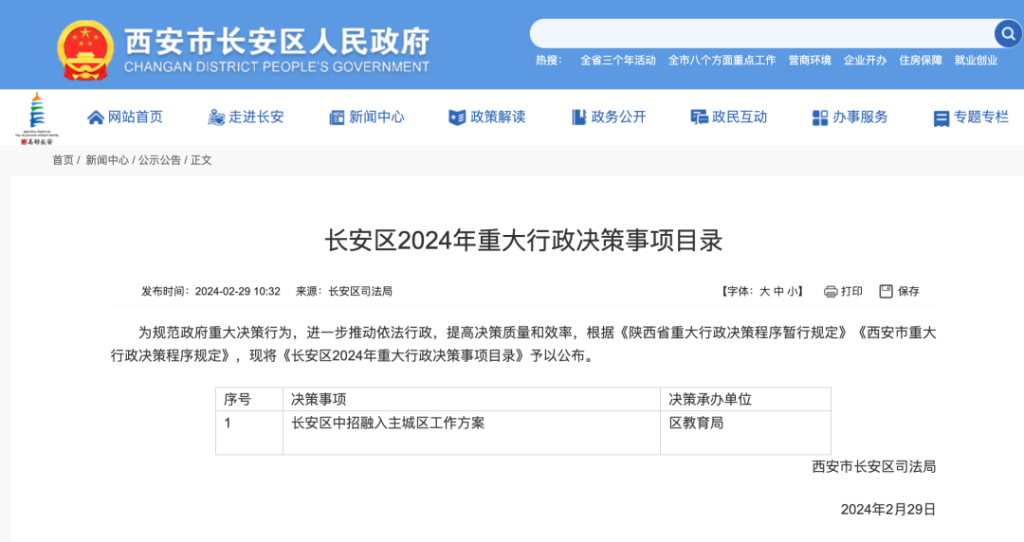The width and height of the screenshot is (1024, 542).
Task: Open the 走进长安 navigation item
Action: pyautogui.click(x=245, y=117)
